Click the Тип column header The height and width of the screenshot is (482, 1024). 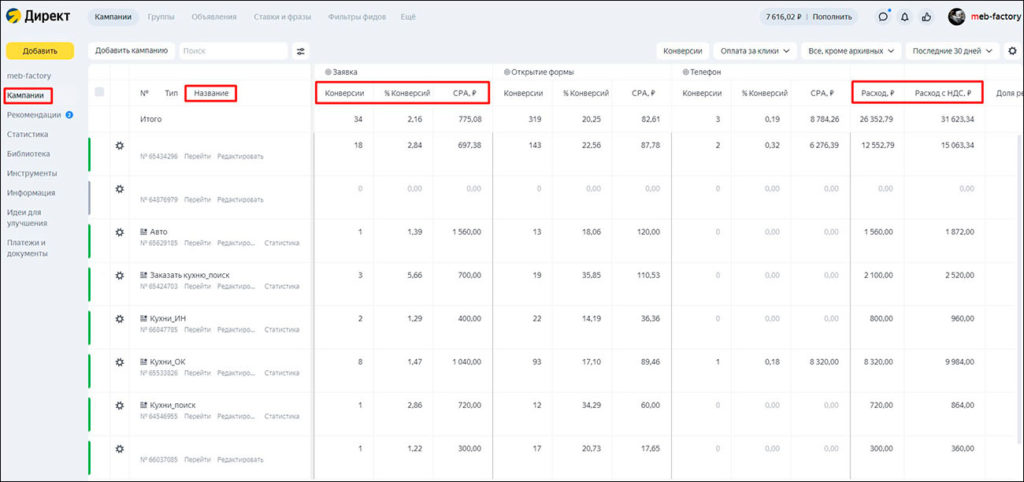pos(171,93)
